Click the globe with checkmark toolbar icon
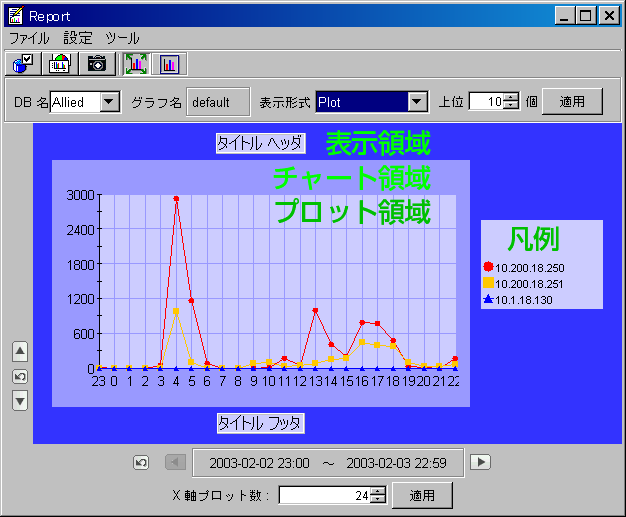The image size is (626, 517). pyautogui.click(x=23, y=63)
